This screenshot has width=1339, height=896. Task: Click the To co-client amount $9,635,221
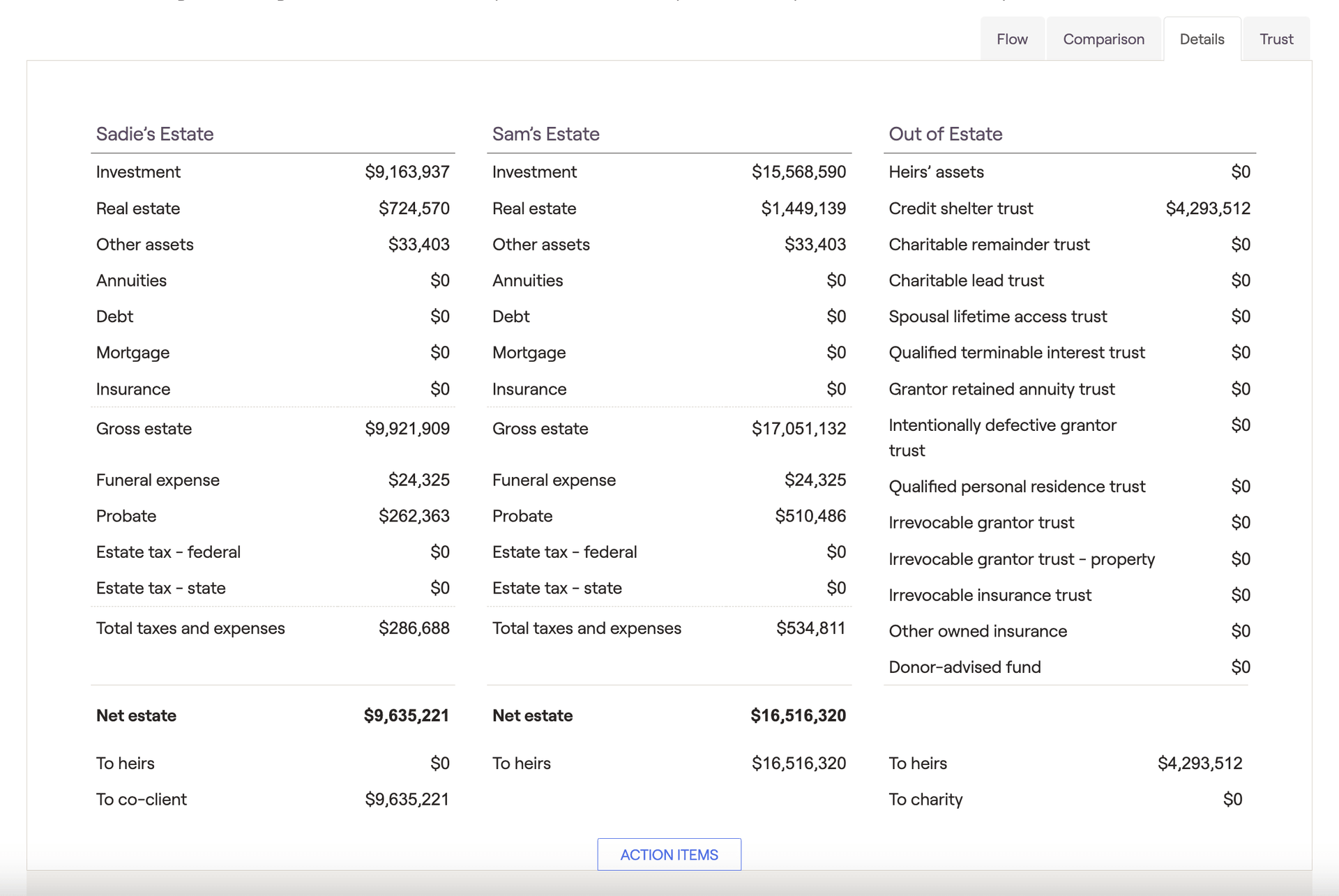pyautogui.click(x=407, y=799)
